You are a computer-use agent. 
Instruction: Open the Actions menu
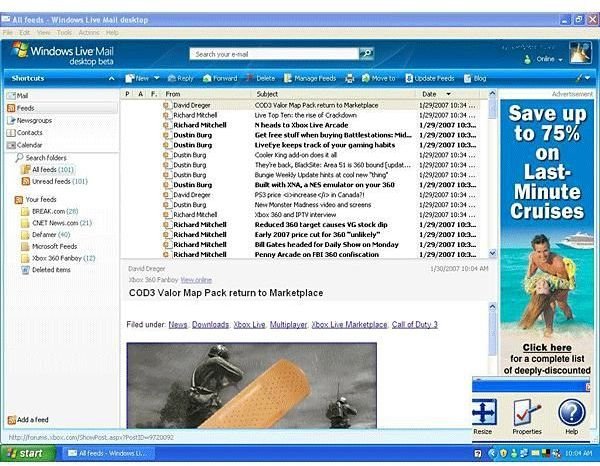(89, 33)
